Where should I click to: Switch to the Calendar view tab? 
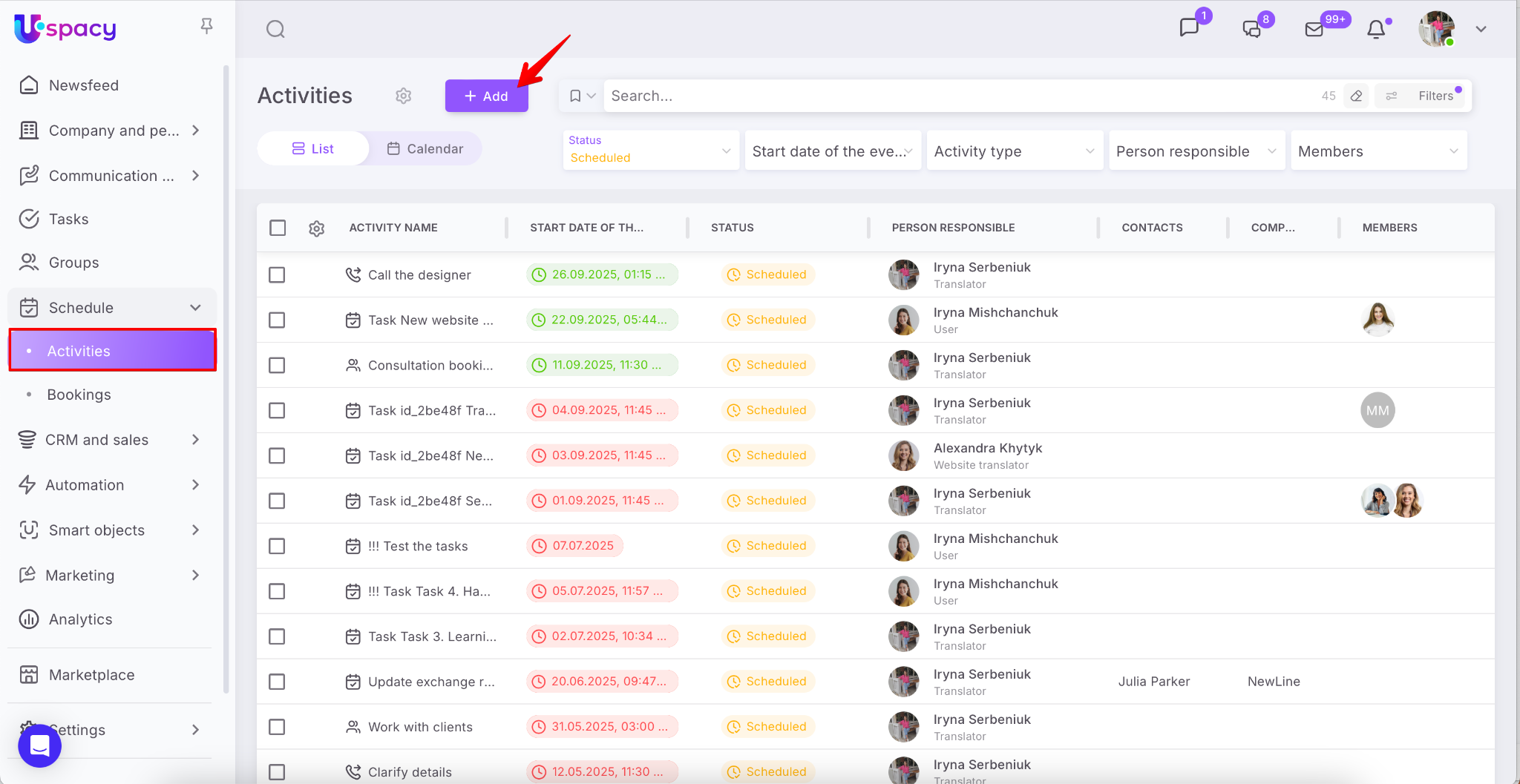click(425, 148)
